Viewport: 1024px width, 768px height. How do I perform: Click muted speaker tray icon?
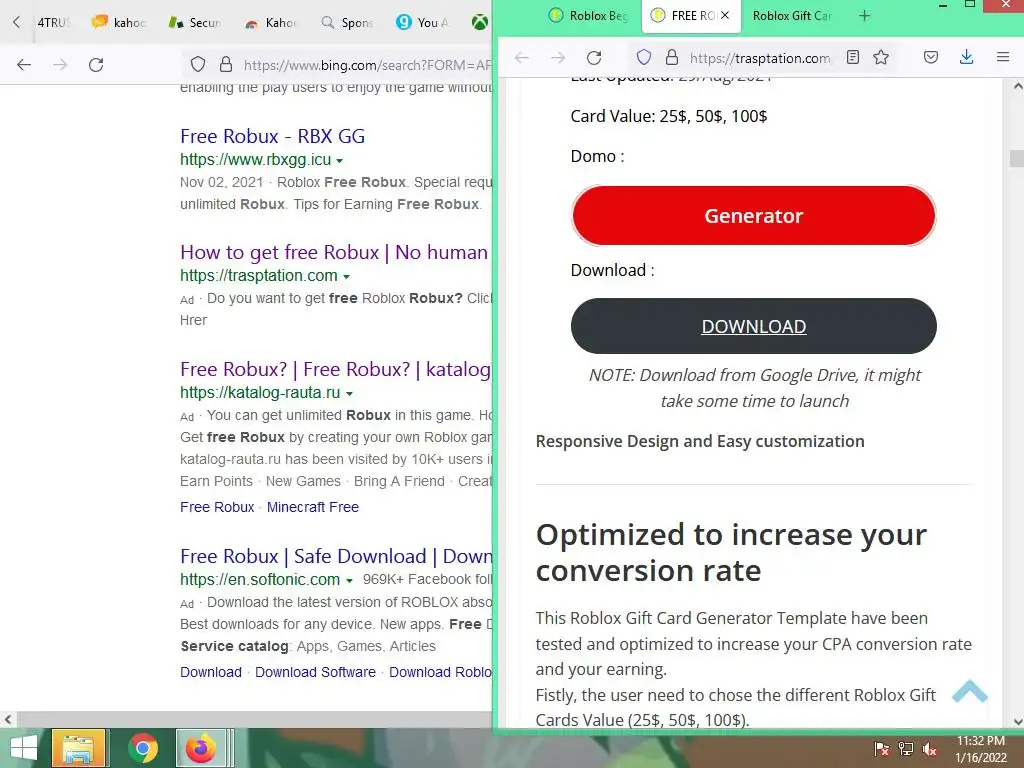(929, 749)
